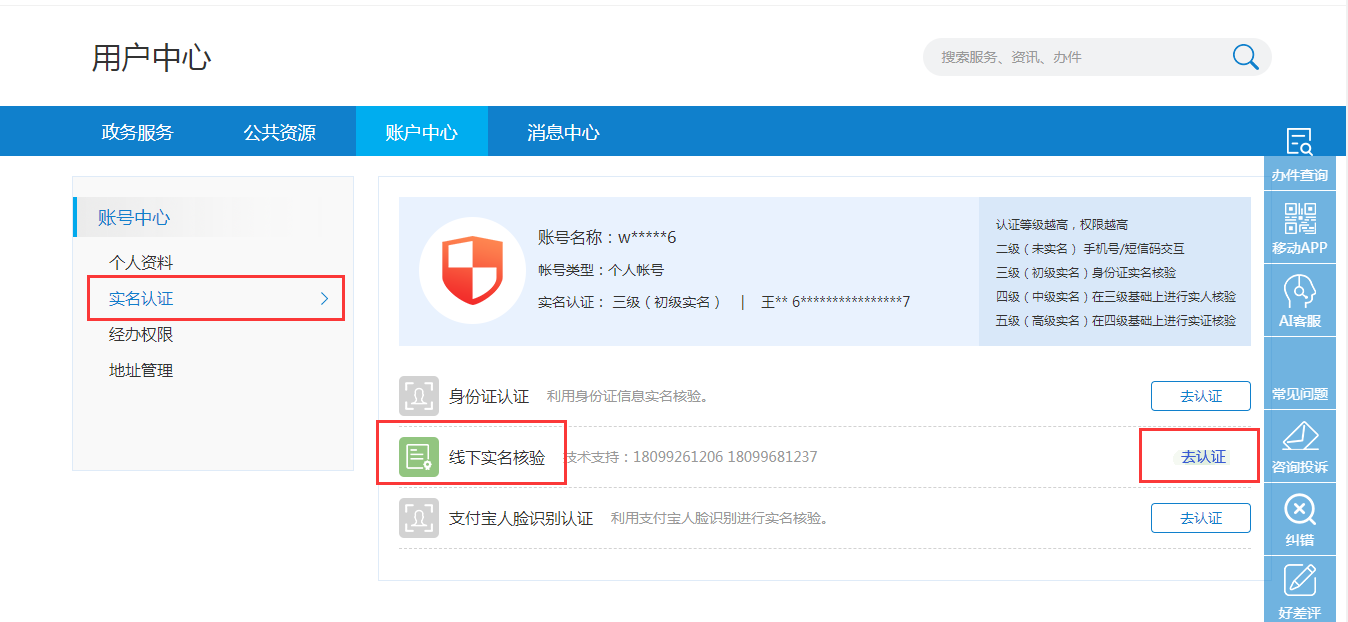Click the 身份证认证 face icon
The image size is (1348, 622).
coord(420,395)
